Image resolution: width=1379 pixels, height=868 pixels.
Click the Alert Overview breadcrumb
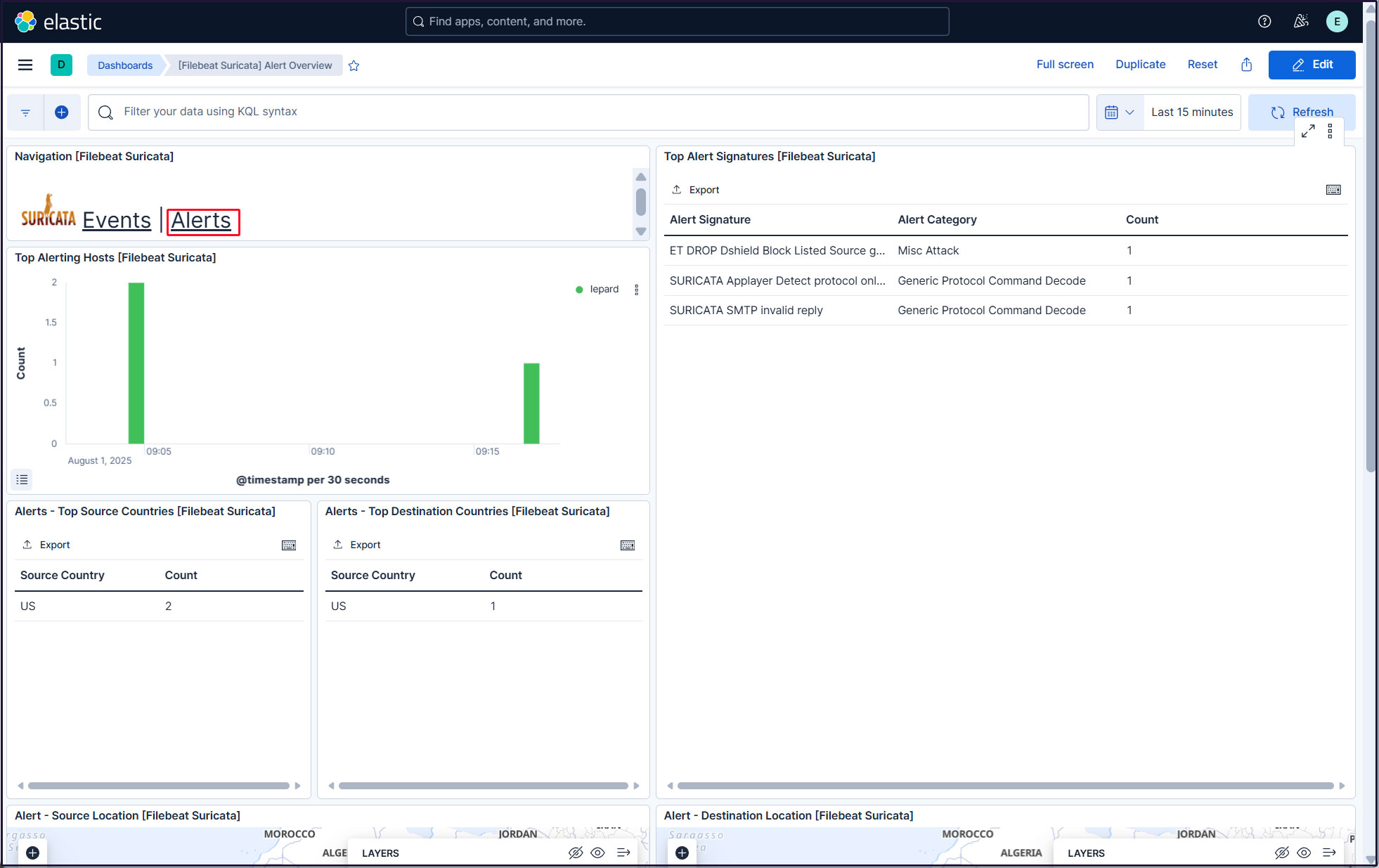coord(255,65)
